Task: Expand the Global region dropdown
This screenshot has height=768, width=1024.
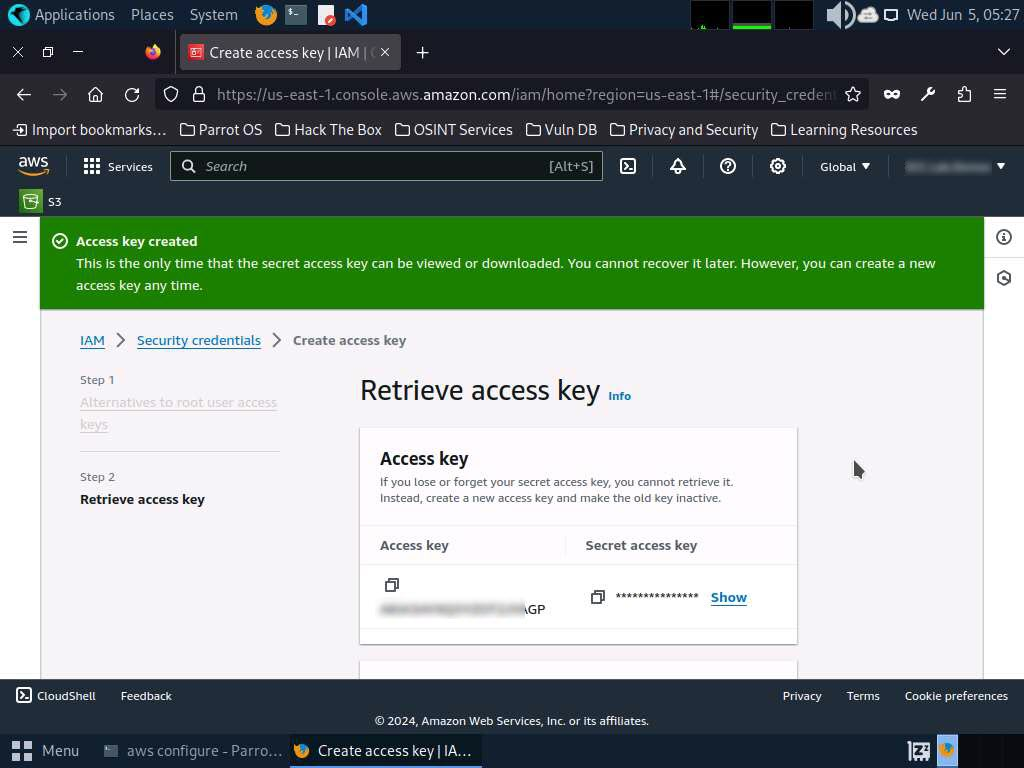Action: point(845,166)
